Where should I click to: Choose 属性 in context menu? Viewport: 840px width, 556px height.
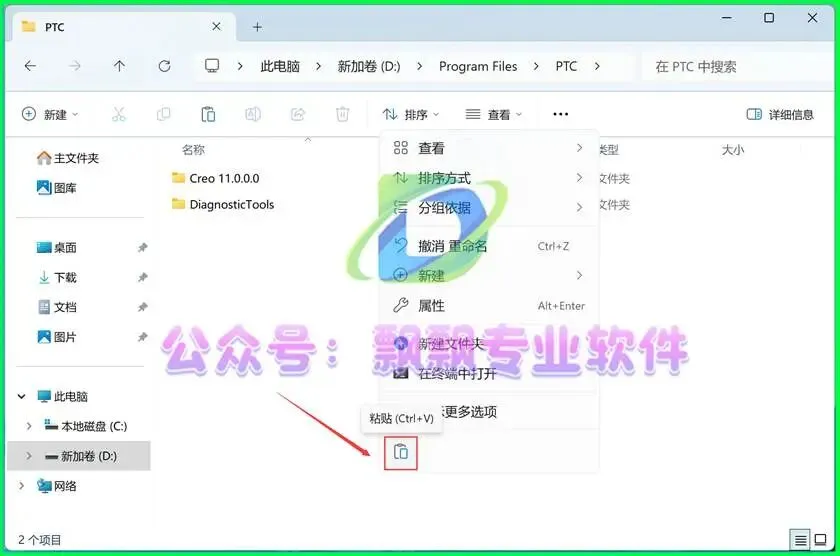(489, 305)
